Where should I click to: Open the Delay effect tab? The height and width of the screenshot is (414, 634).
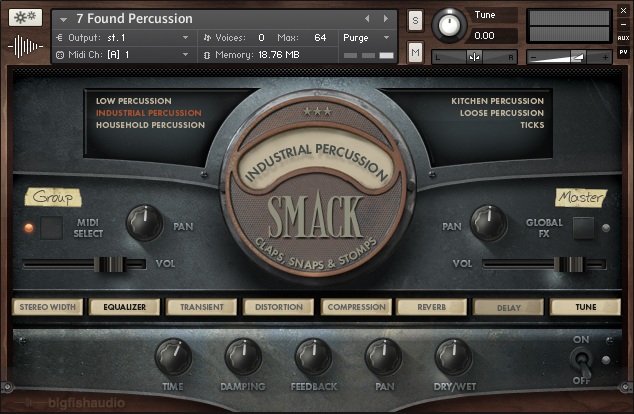[509, 308]
